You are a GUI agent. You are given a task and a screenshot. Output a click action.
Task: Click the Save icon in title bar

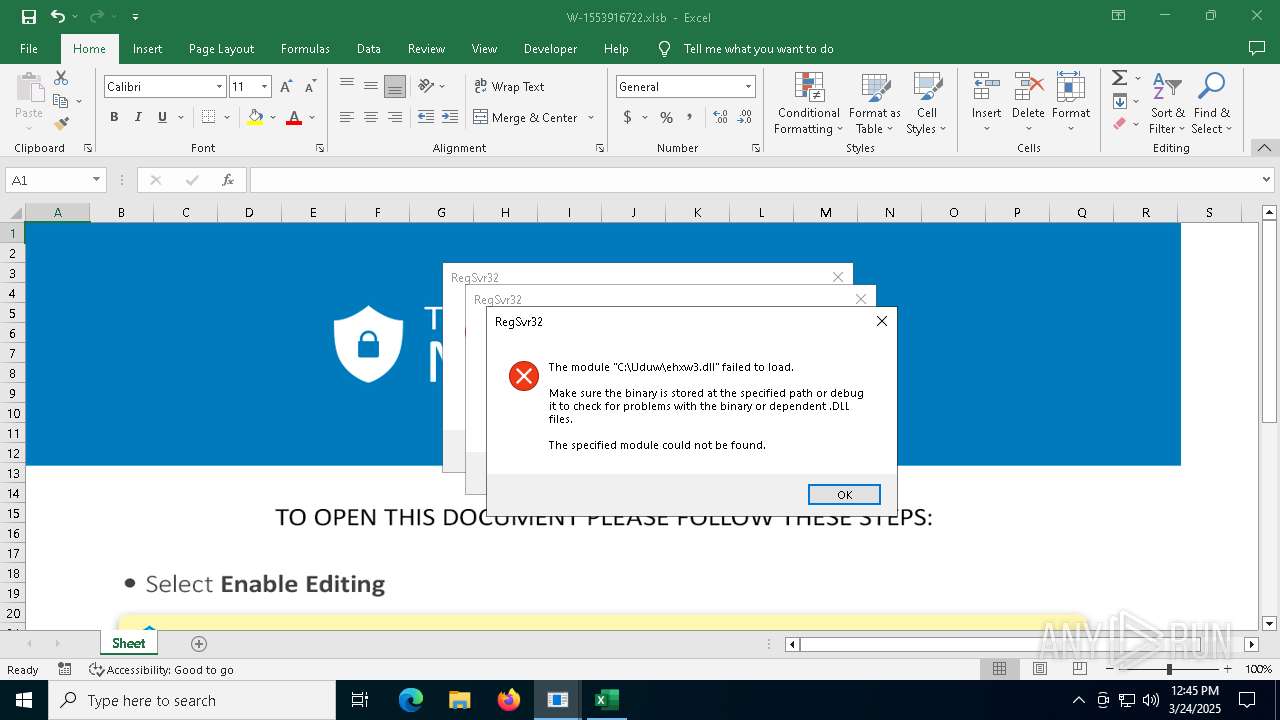(29, 17)
